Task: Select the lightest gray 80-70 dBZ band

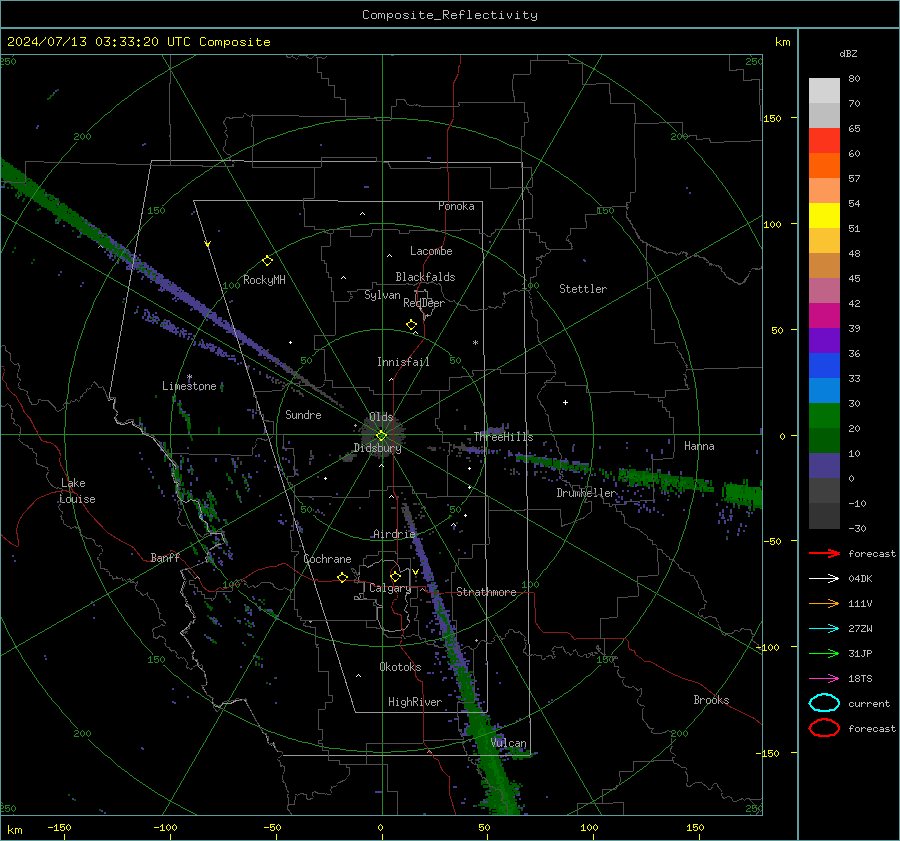Action: (824, 91)
